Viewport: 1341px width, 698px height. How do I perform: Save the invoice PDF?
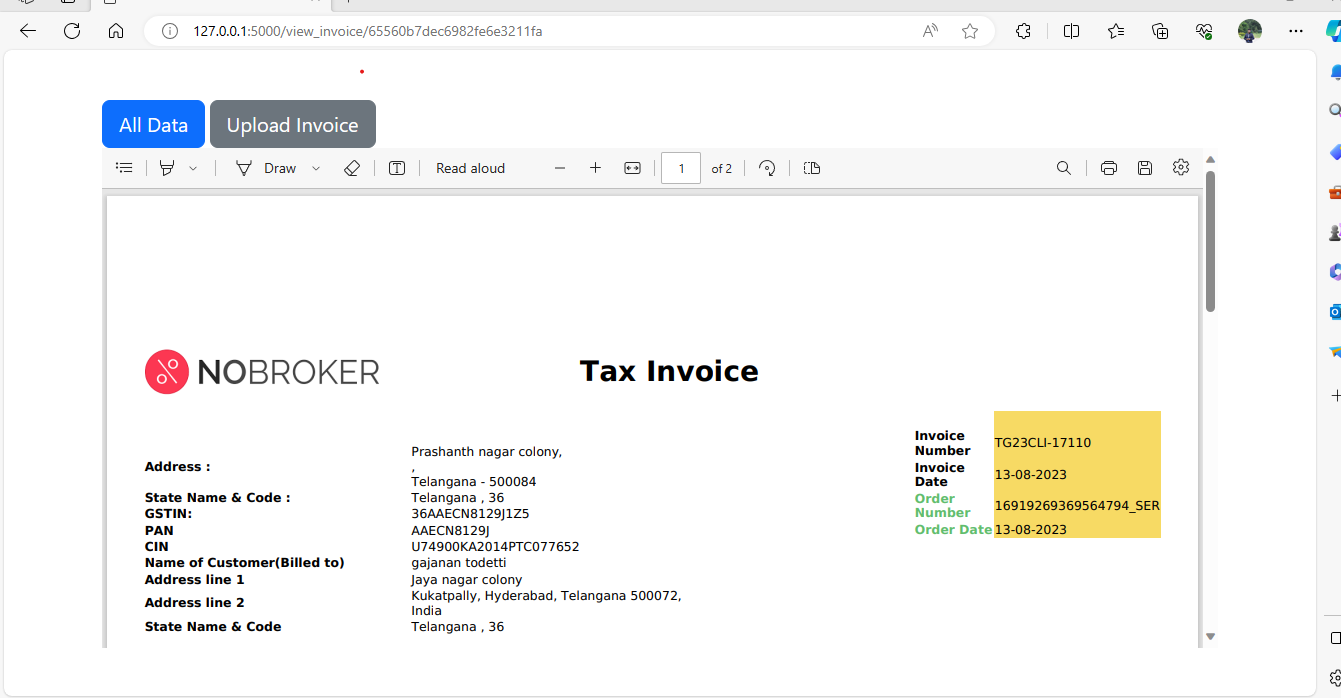pos(1145,167)
